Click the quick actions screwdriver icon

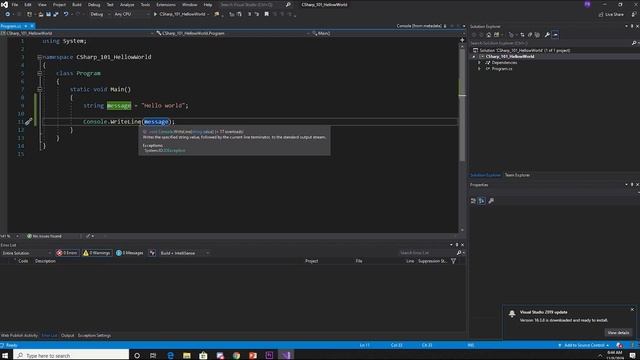(28, 121)
